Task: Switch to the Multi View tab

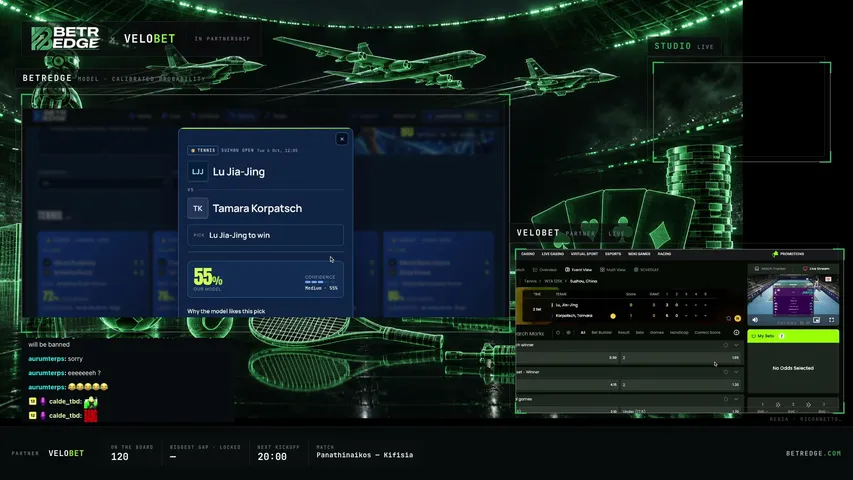Action: coord(613,269)
